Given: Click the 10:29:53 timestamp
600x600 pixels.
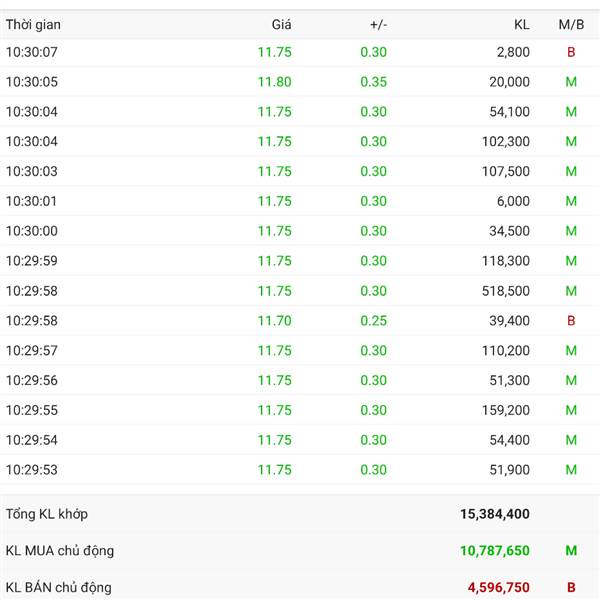Looking at the screenshot, I should point(32,470).
